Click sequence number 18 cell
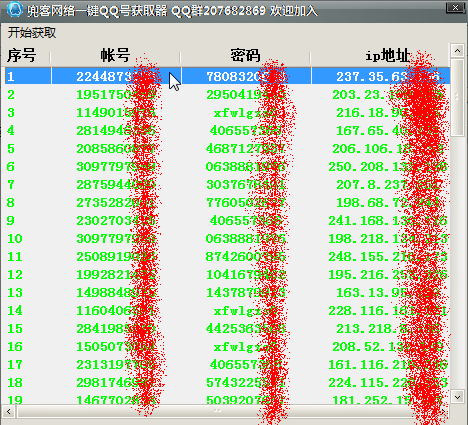Viewport: 468px width, 425px height. (15, 383)
